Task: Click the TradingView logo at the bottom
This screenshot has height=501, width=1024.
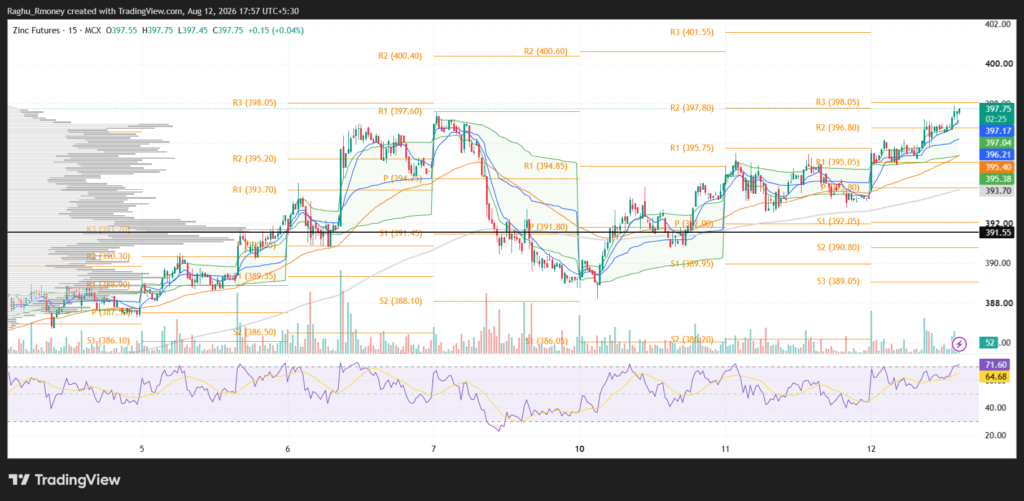Action: [x=65, y=479]
